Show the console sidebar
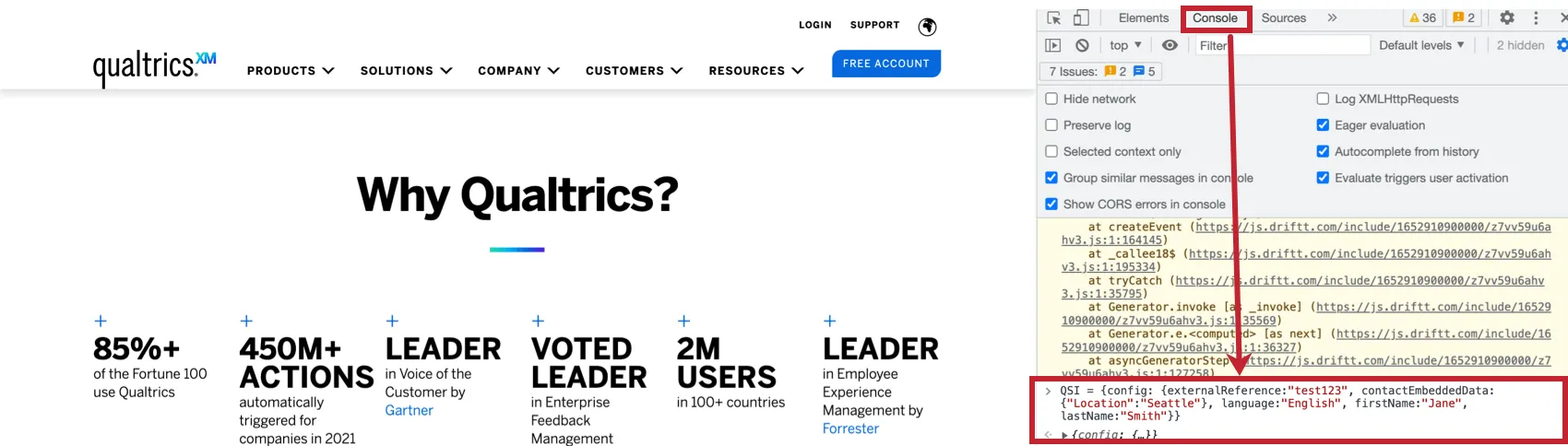This screenshot has height=446, width=1568. point(1053,45)
